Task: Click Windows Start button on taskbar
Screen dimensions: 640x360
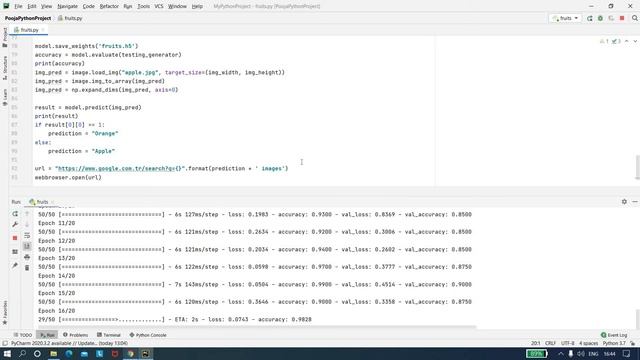Action: click(x=7, y=354)
